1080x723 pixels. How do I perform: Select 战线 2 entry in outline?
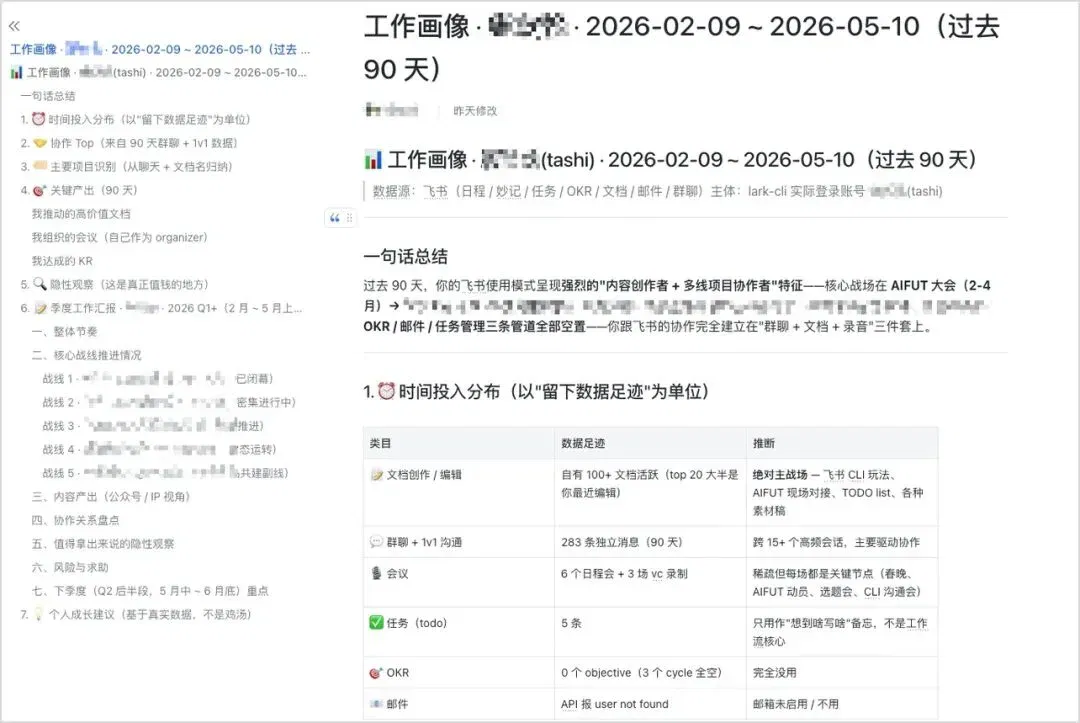[x=169, y=402]
